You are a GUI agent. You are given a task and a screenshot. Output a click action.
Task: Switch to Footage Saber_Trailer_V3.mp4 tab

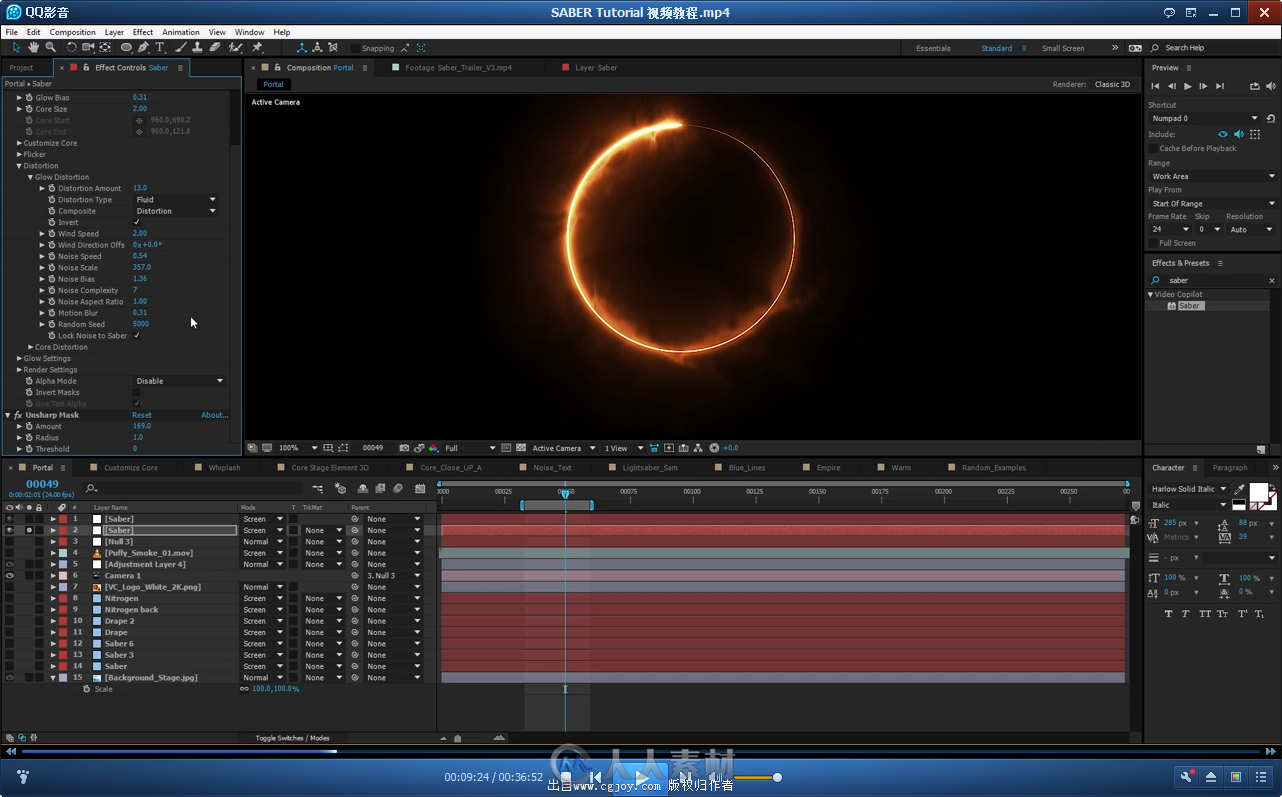coord(458,68)
